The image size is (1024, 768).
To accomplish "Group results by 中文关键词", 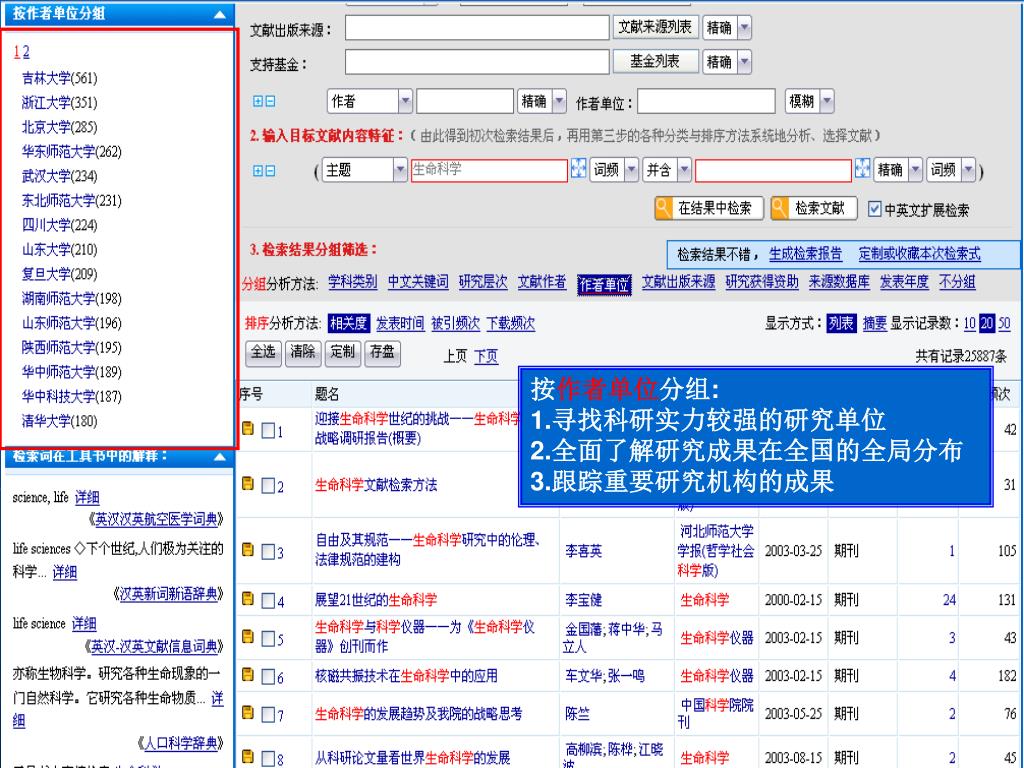I will click(418, 281).
